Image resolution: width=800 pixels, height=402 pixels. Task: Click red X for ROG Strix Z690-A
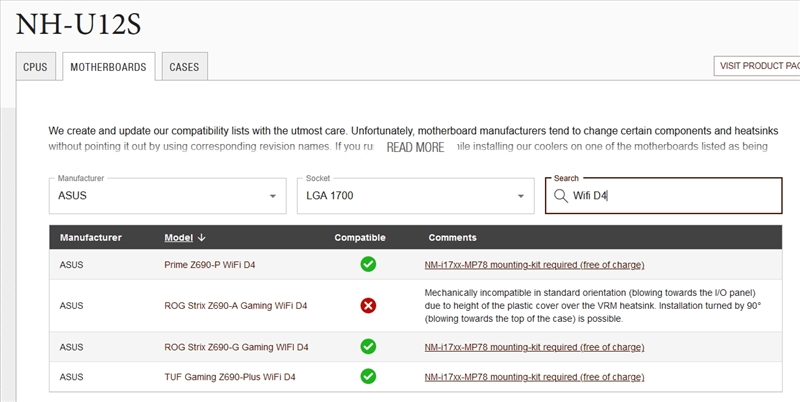368,305
